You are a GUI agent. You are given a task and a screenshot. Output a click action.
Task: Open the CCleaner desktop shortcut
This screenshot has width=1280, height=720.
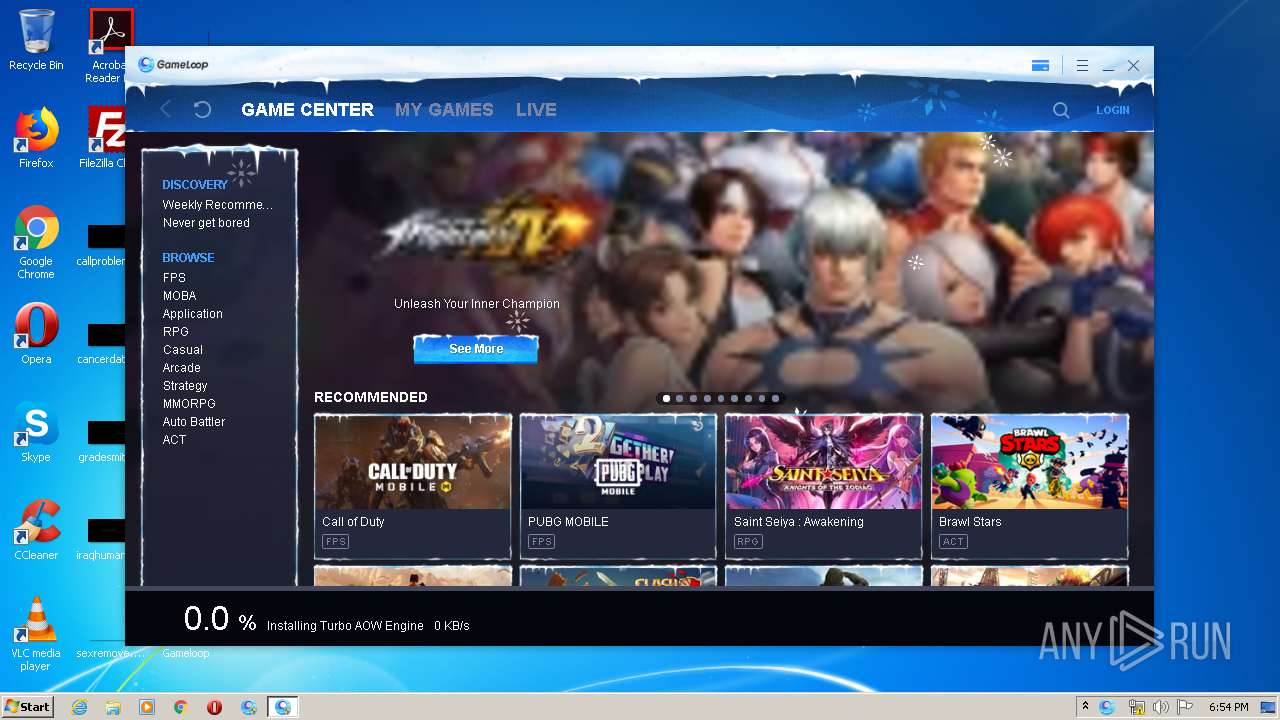tap(36, 530)
